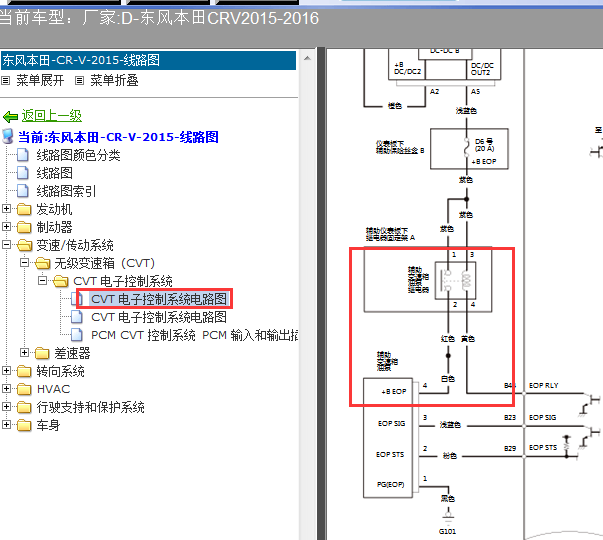
Task: Expand the 行驶支持和保护系统 folder
Action: coord(6,407)
